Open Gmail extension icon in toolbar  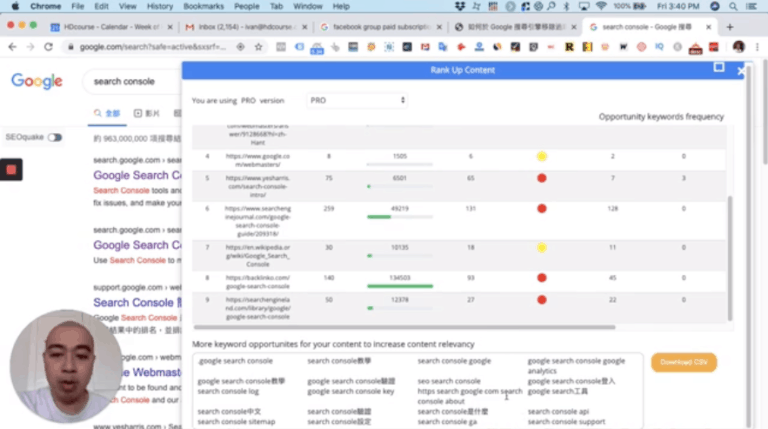point(425,47)
